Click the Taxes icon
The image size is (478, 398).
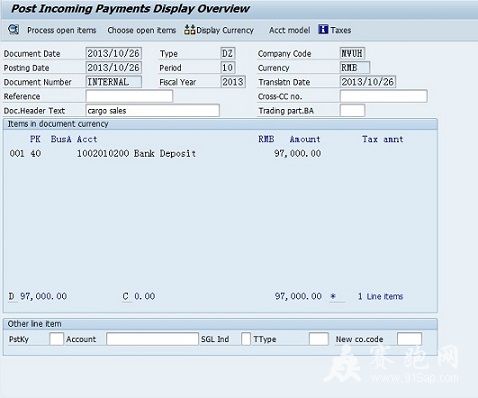click(323, 30)
